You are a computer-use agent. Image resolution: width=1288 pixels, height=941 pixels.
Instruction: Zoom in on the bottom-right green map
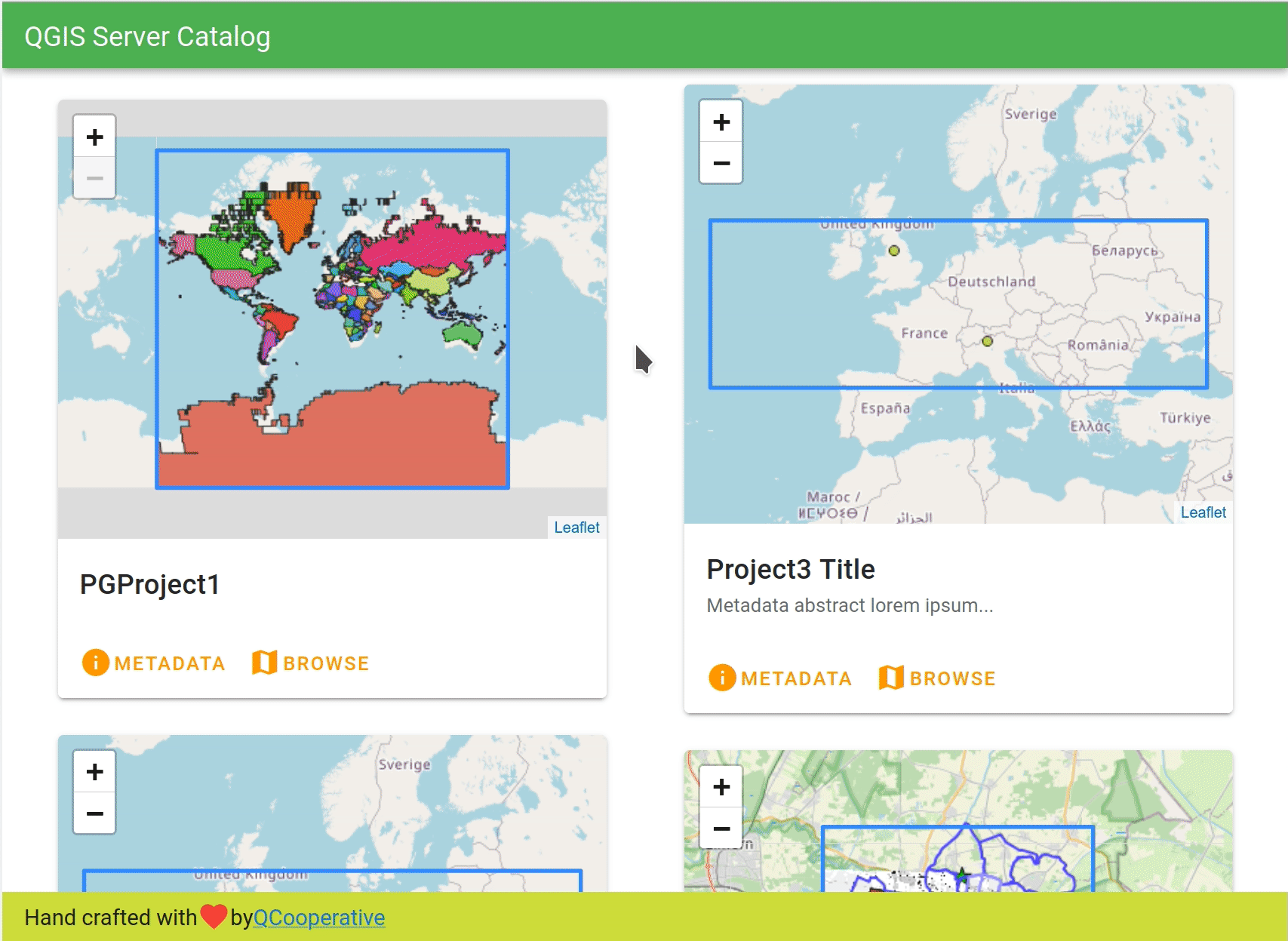[721, 787]
